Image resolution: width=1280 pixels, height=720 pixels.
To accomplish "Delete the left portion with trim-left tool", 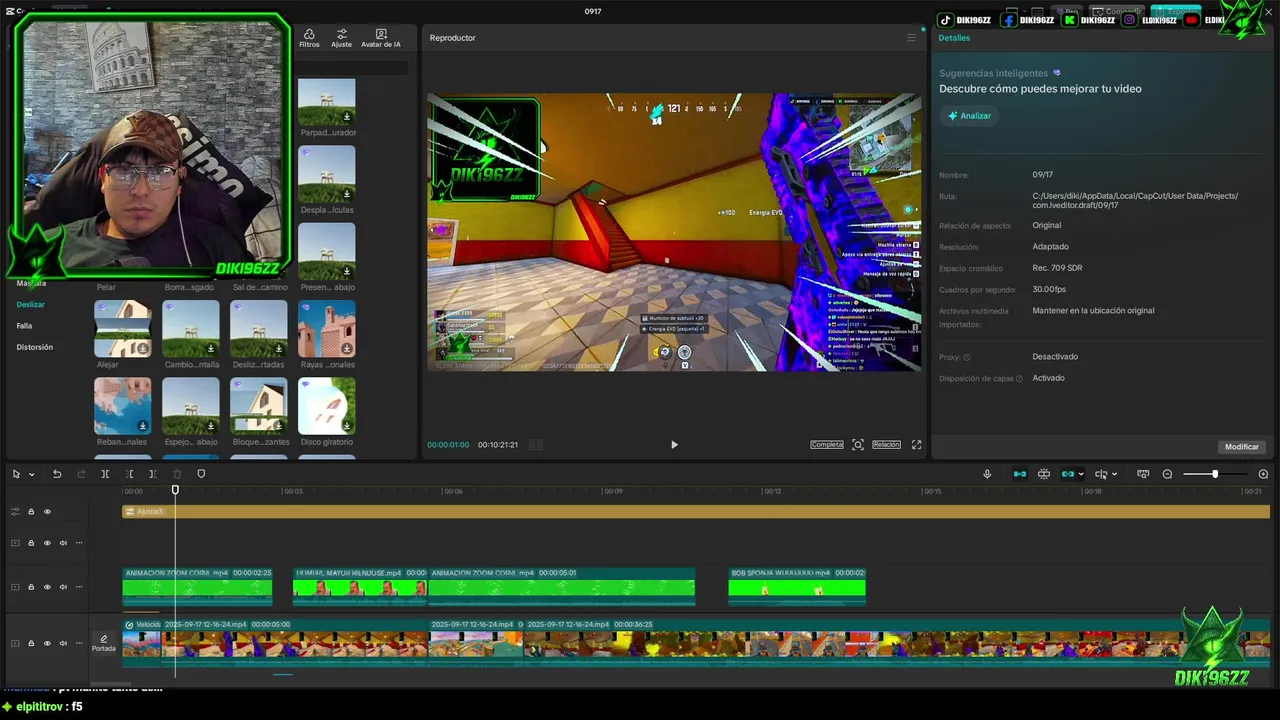I will tap(129, 474).
